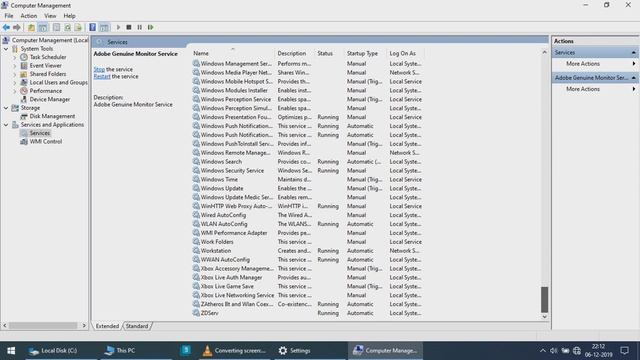Select the Windows Search service row

[307, 162]
